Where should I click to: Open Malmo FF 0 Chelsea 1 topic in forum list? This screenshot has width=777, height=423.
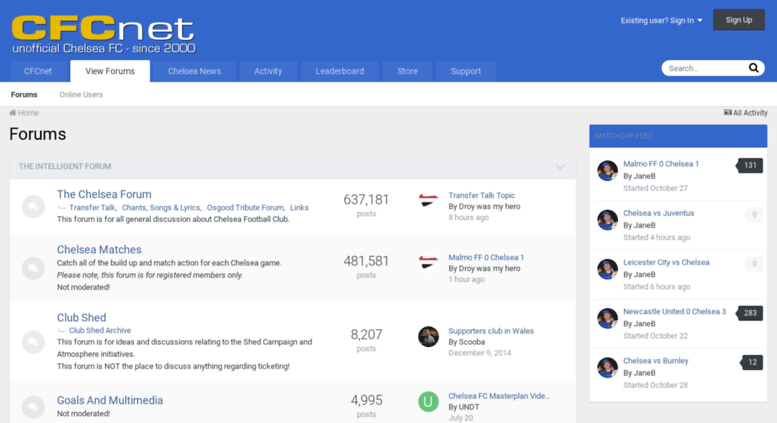coord(486,257)
